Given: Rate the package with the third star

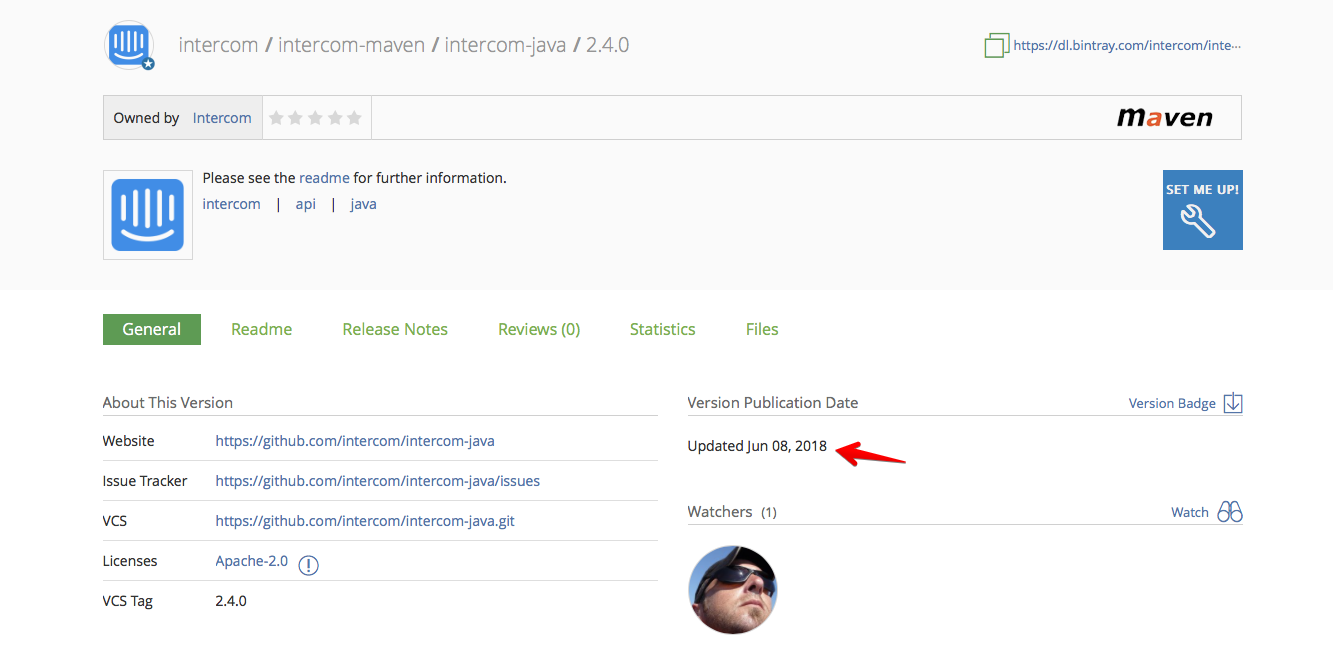Looking at the screenshot, I should (x=315, y=118).
